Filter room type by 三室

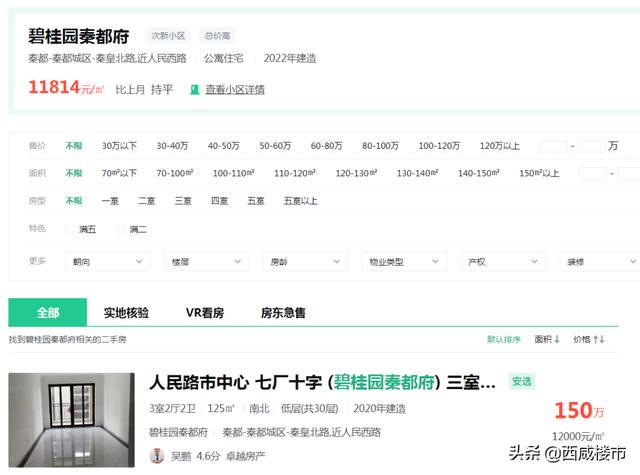(x=183, y=201)
